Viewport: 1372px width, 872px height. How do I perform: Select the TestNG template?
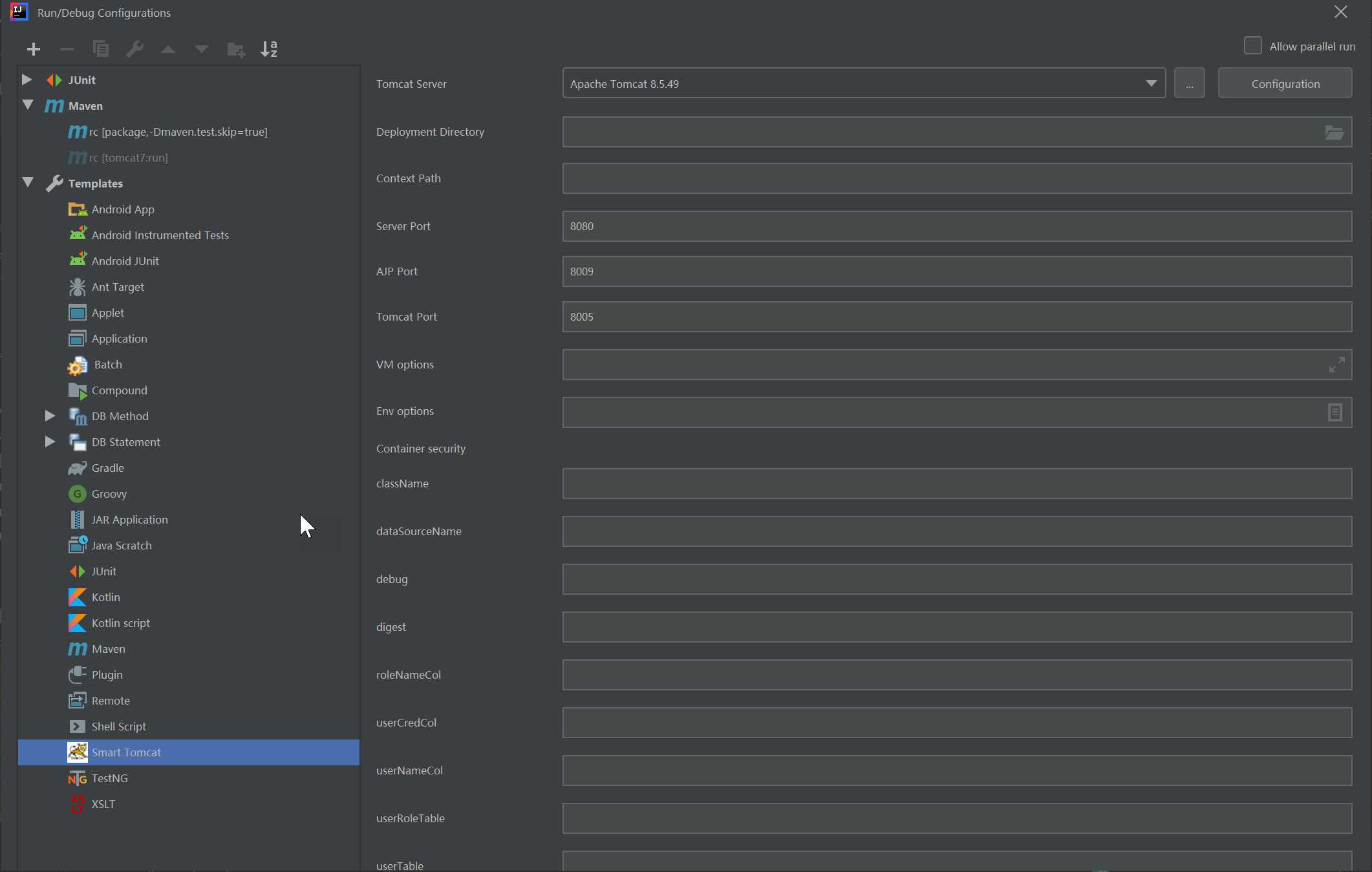(109, 778)
